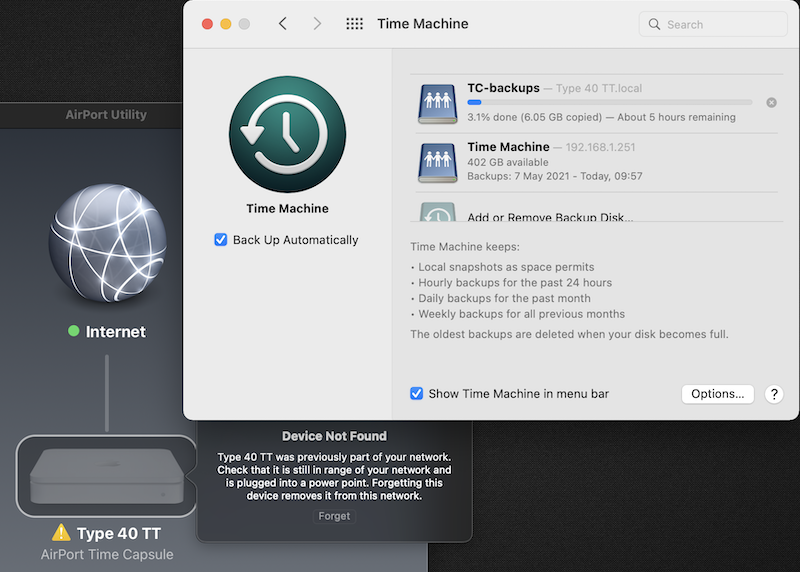The height and width of the screenshot is (572, 800).
Task: Close the Time Machine preferences window
Action: [207, 24]
